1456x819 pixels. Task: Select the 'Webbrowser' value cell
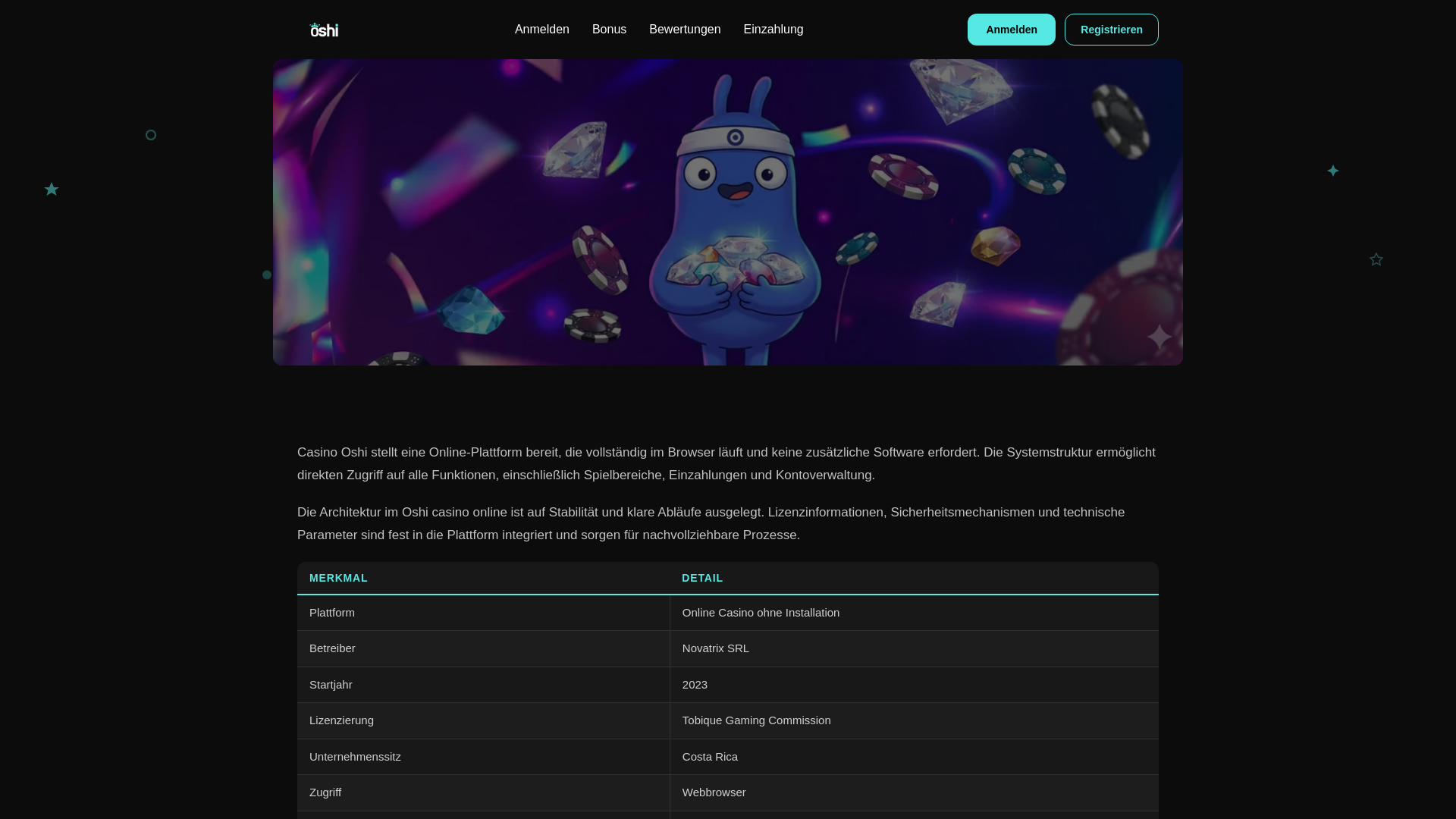tap(914, 792)
